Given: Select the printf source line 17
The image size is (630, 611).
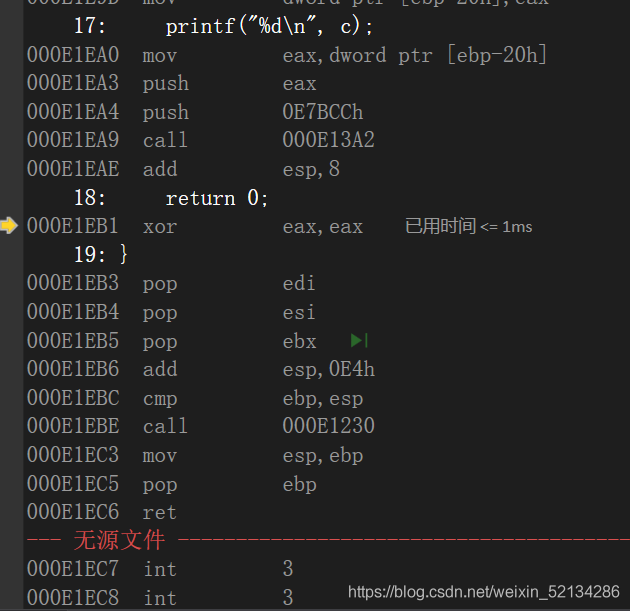Looking at the screenshot, I should click(x=269, y=26).
